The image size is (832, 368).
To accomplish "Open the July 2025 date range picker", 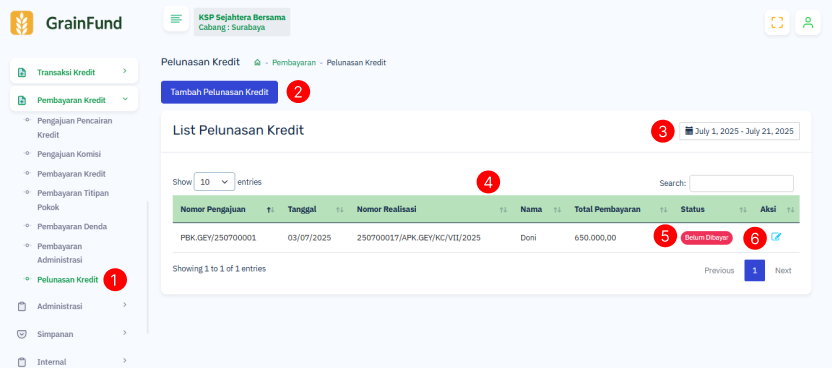I will 739,131.
